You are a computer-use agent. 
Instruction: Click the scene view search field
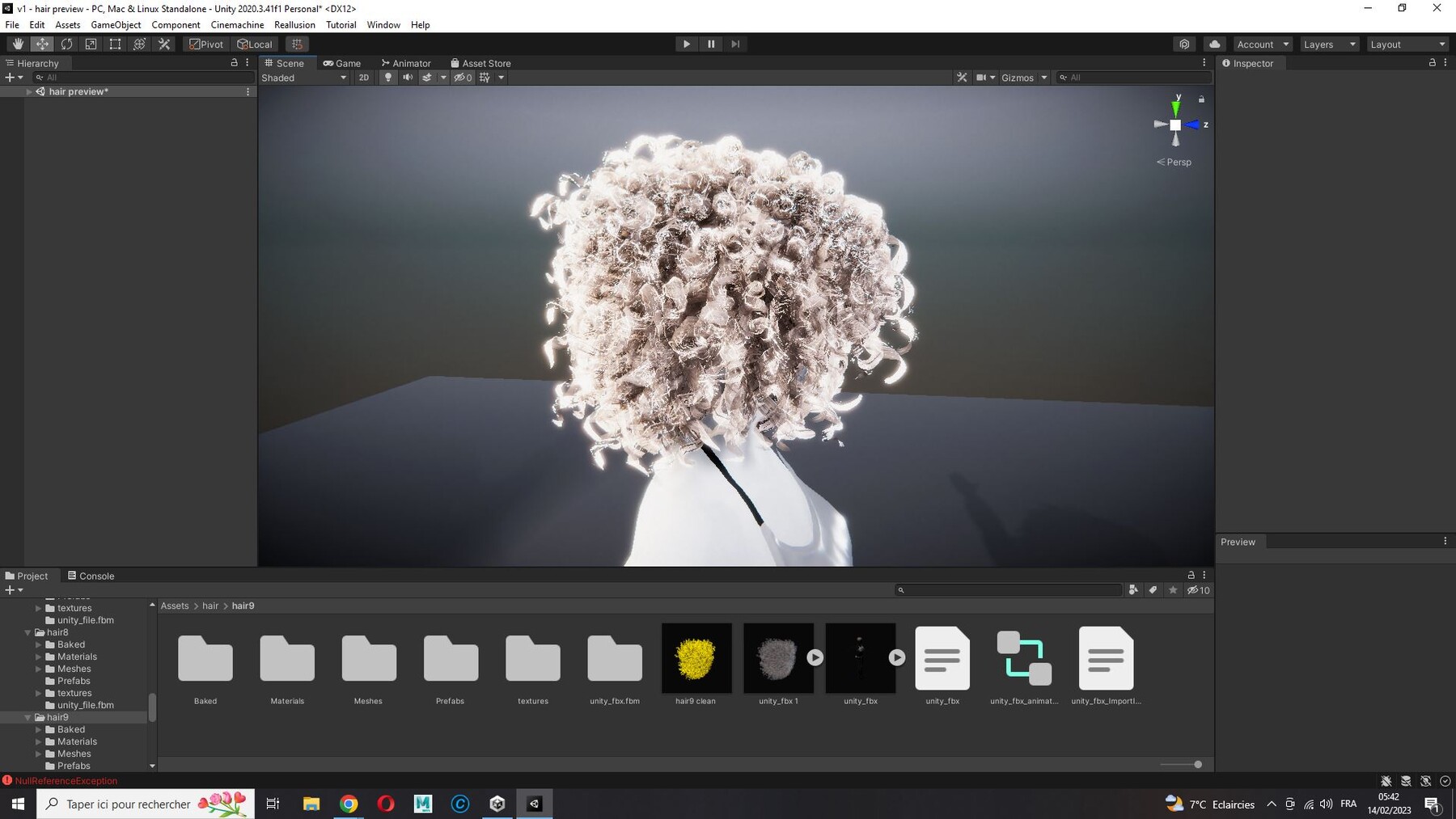tap(1134, 78)
